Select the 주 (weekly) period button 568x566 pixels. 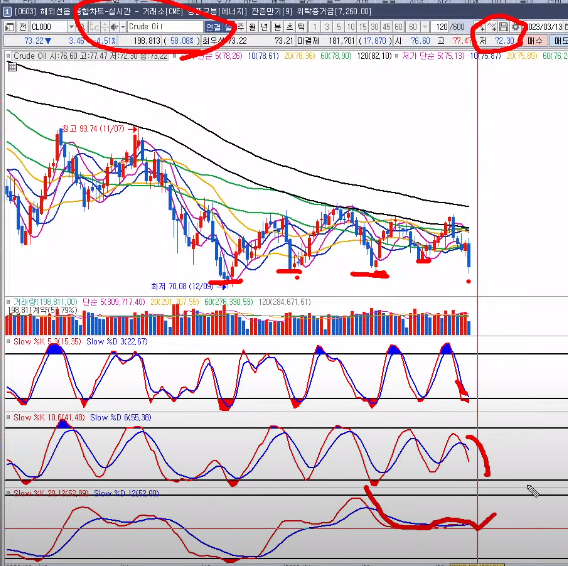[x=241, y=27]
